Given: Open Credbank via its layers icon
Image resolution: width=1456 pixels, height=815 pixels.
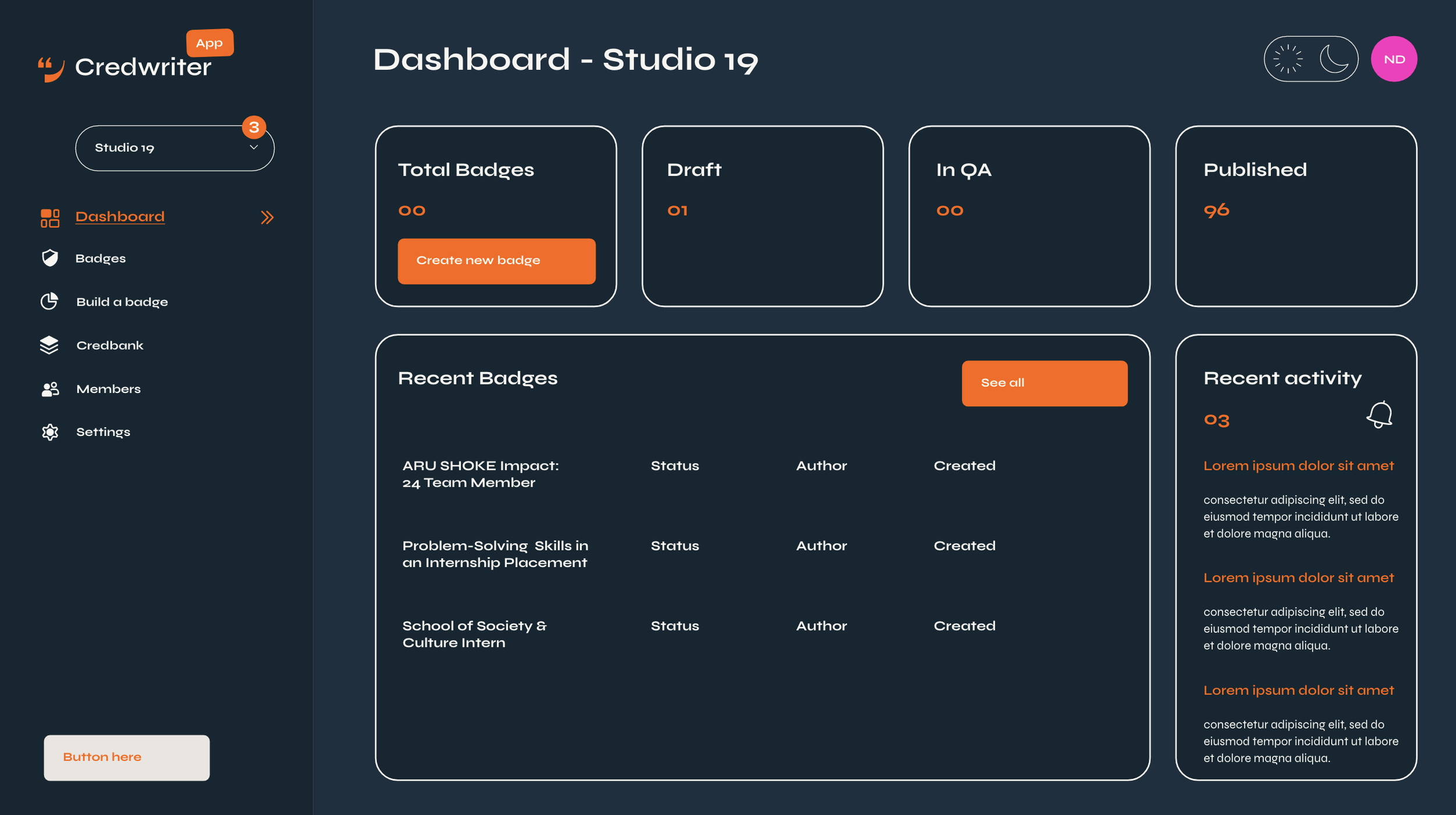Looking at the screenshot, I should [x=50, y=345].
